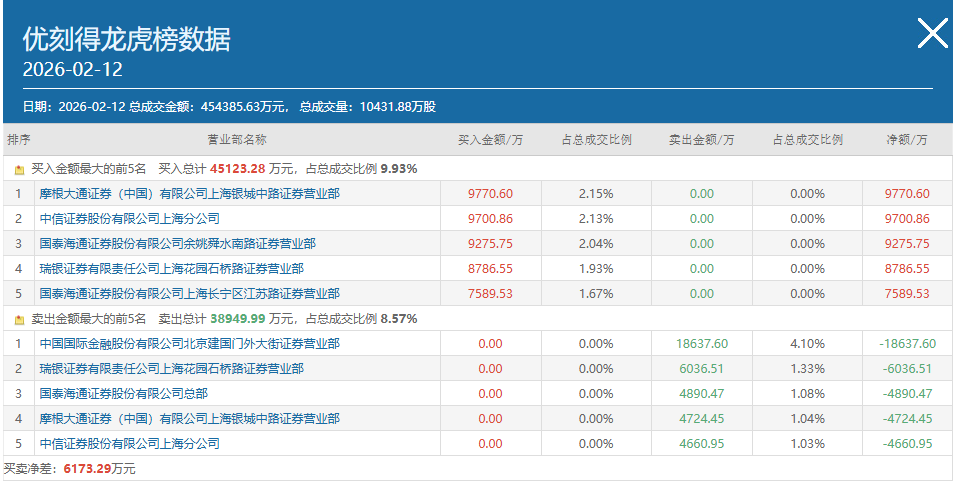Click the icon beside 卖出金额最大的前5名
Viewport: 953px width, 486px height.
pyautogui.click(x=19, y=319)
